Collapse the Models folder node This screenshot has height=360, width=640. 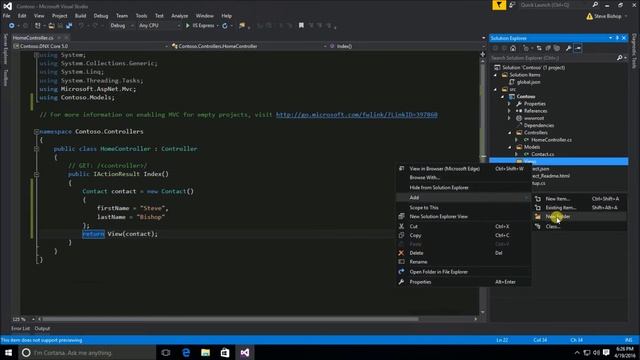510,147
